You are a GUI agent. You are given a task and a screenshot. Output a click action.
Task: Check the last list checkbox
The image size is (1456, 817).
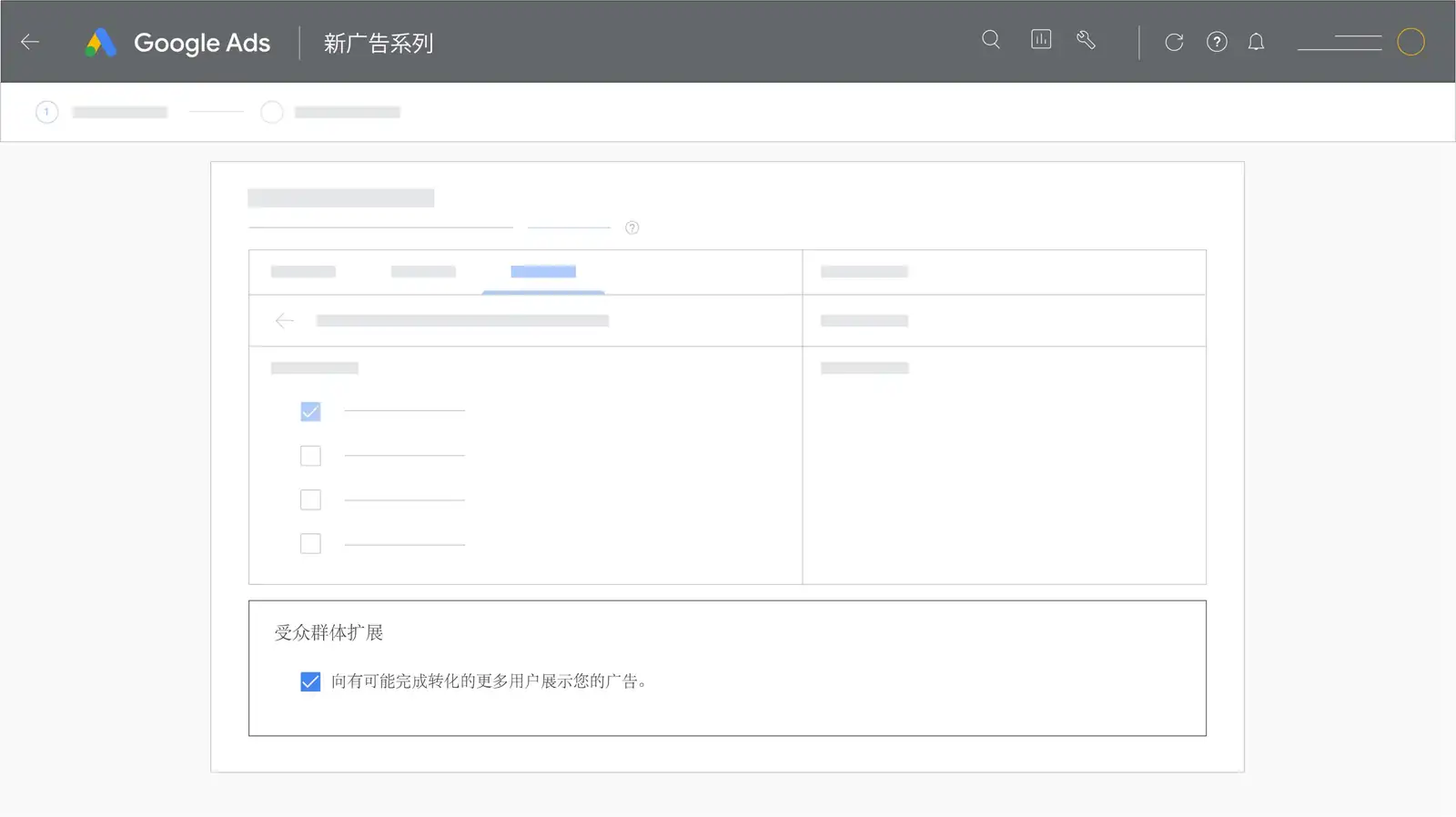310,544
